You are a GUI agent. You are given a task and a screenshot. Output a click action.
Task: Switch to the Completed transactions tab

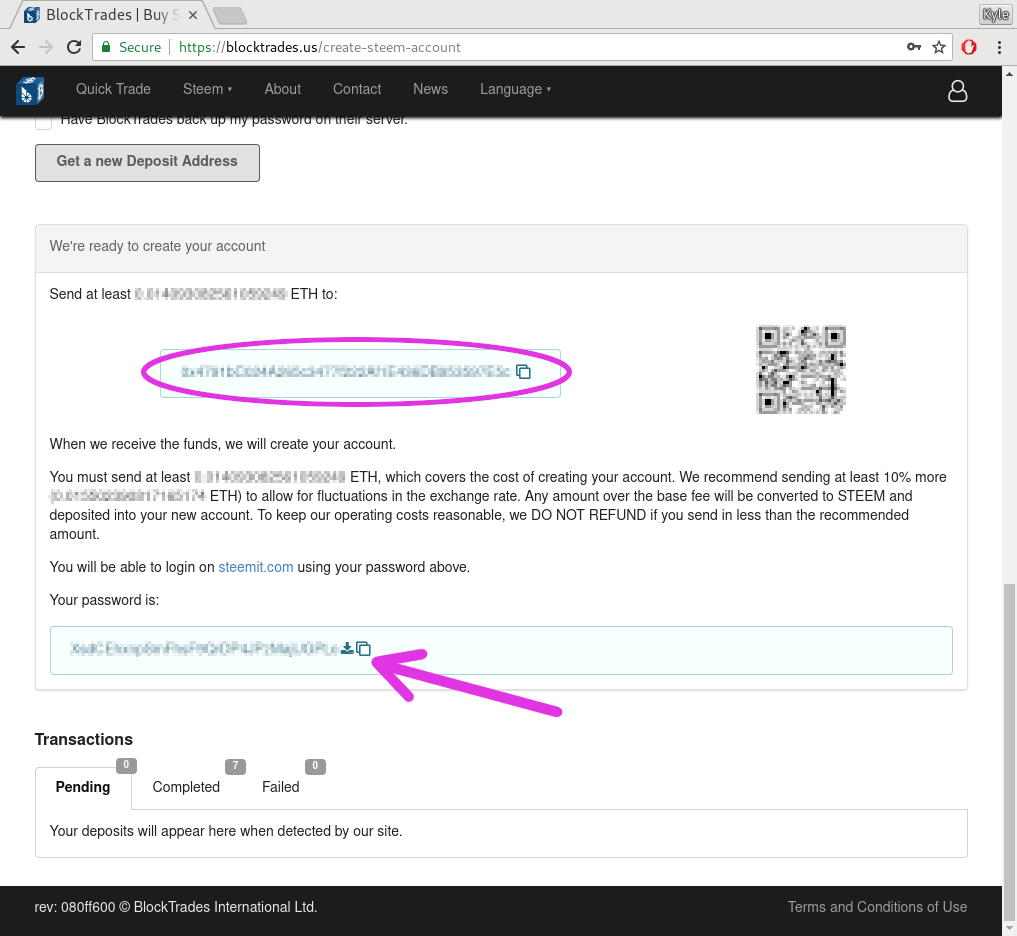(186, 787)
